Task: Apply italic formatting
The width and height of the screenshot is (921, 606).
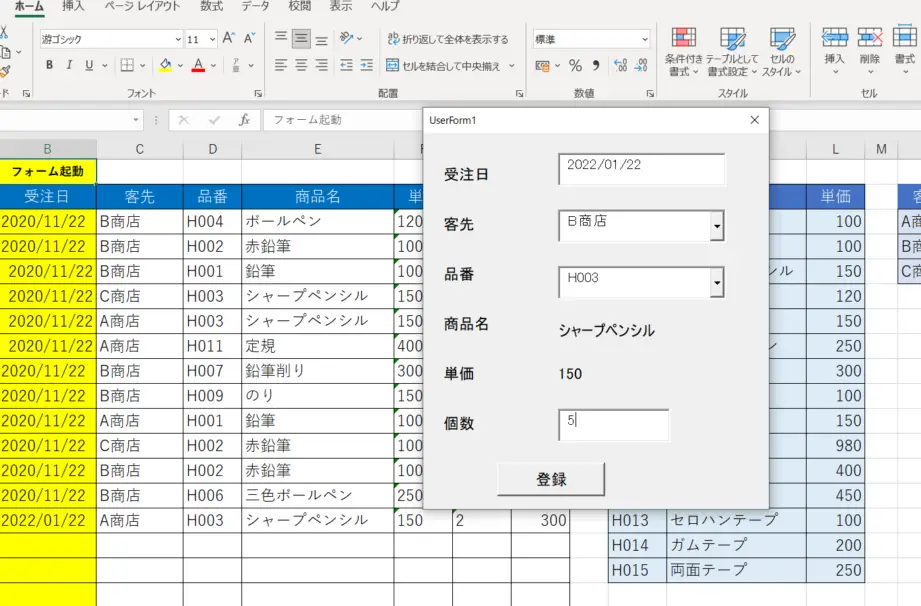Action: (69, 65)
